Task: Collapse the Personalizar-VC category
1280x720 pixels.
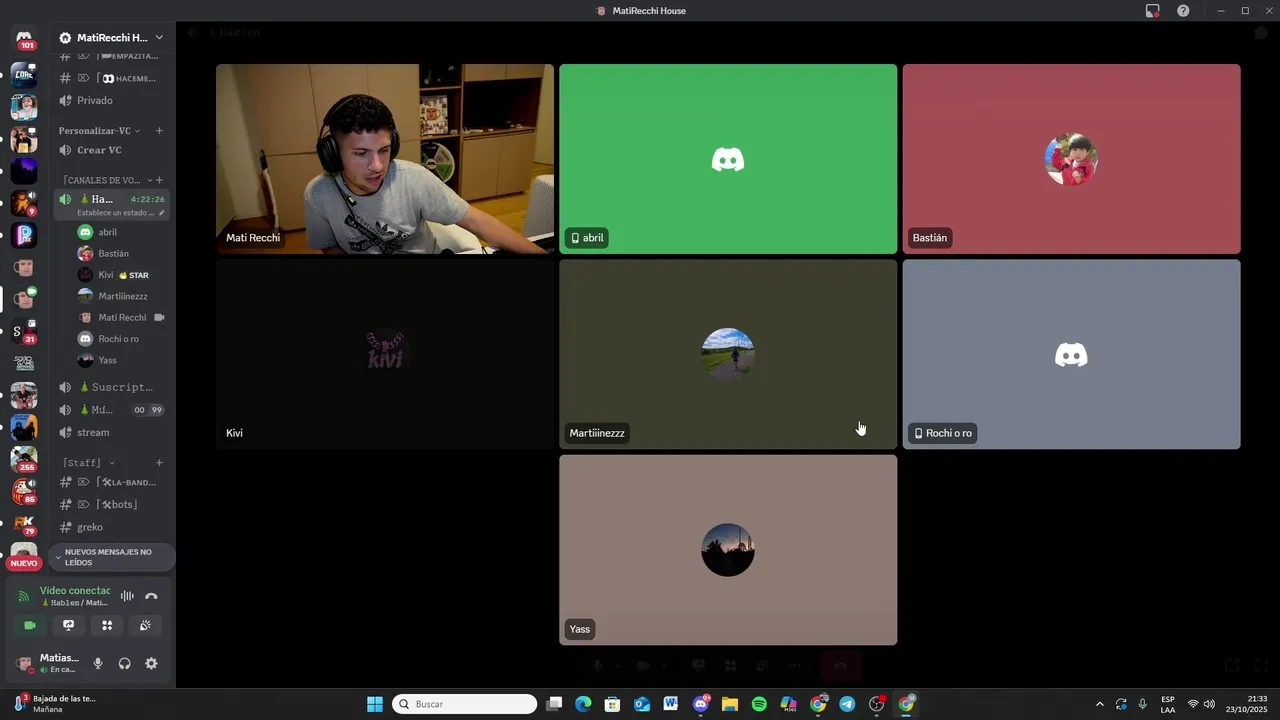Action: 99,131
